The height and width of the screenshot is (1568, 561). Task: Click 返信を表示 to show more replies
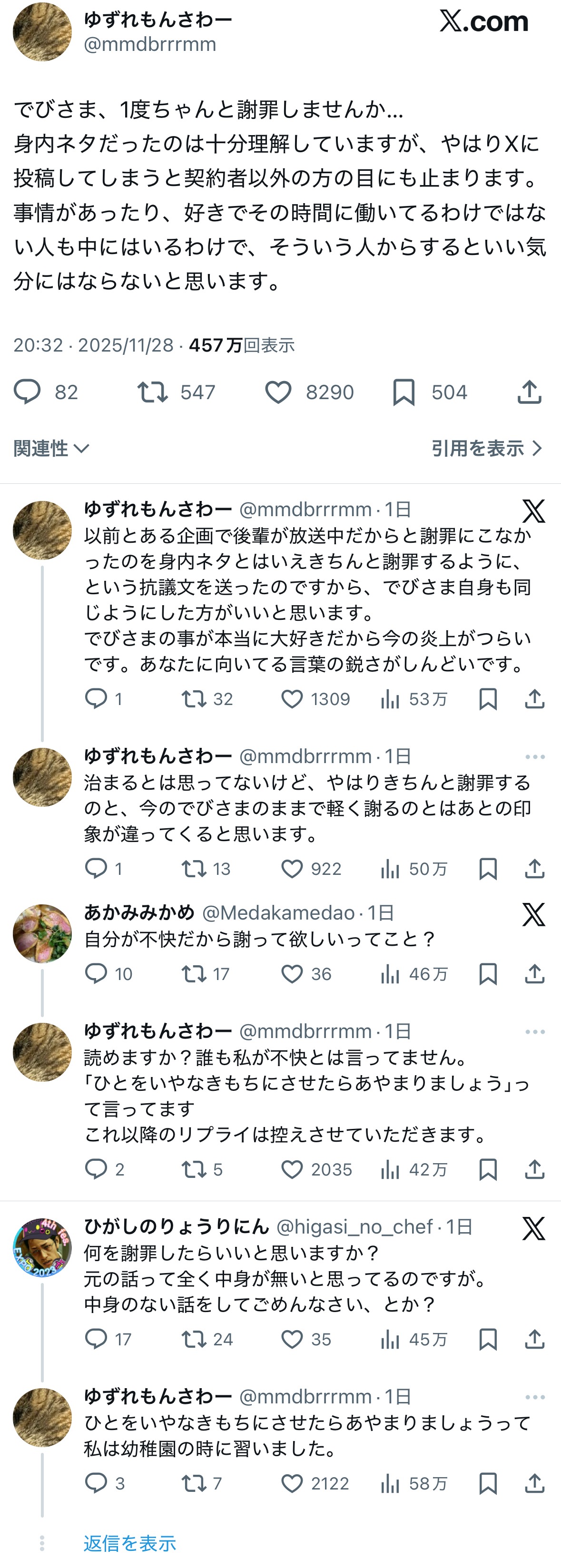coord(130,1543)
